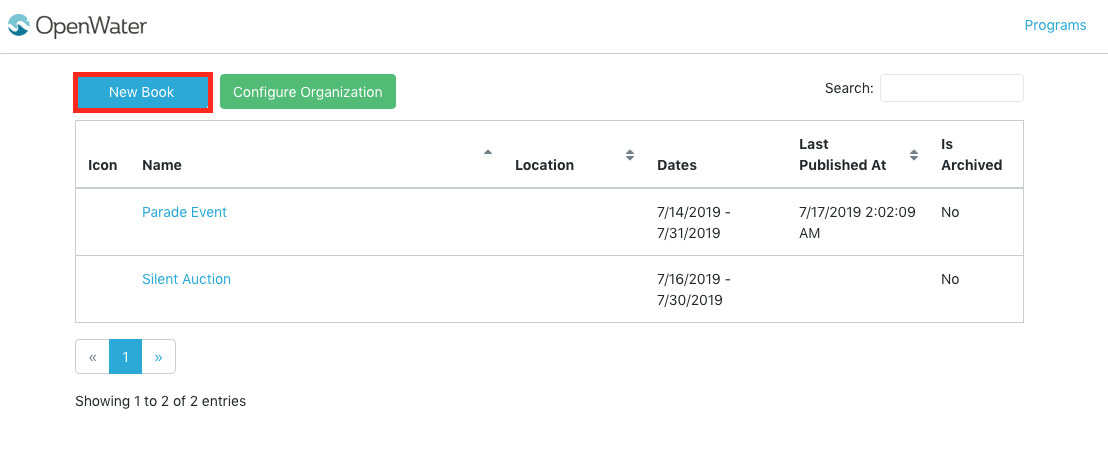
Task: Click the Last Published At header
Action: tap(842, 155)
